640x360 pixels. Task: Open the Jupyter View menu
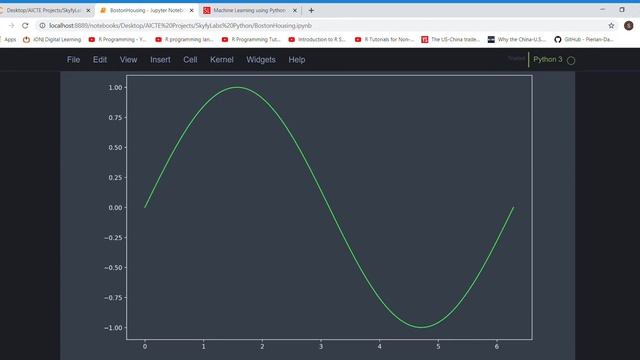[x=128, y=60]
